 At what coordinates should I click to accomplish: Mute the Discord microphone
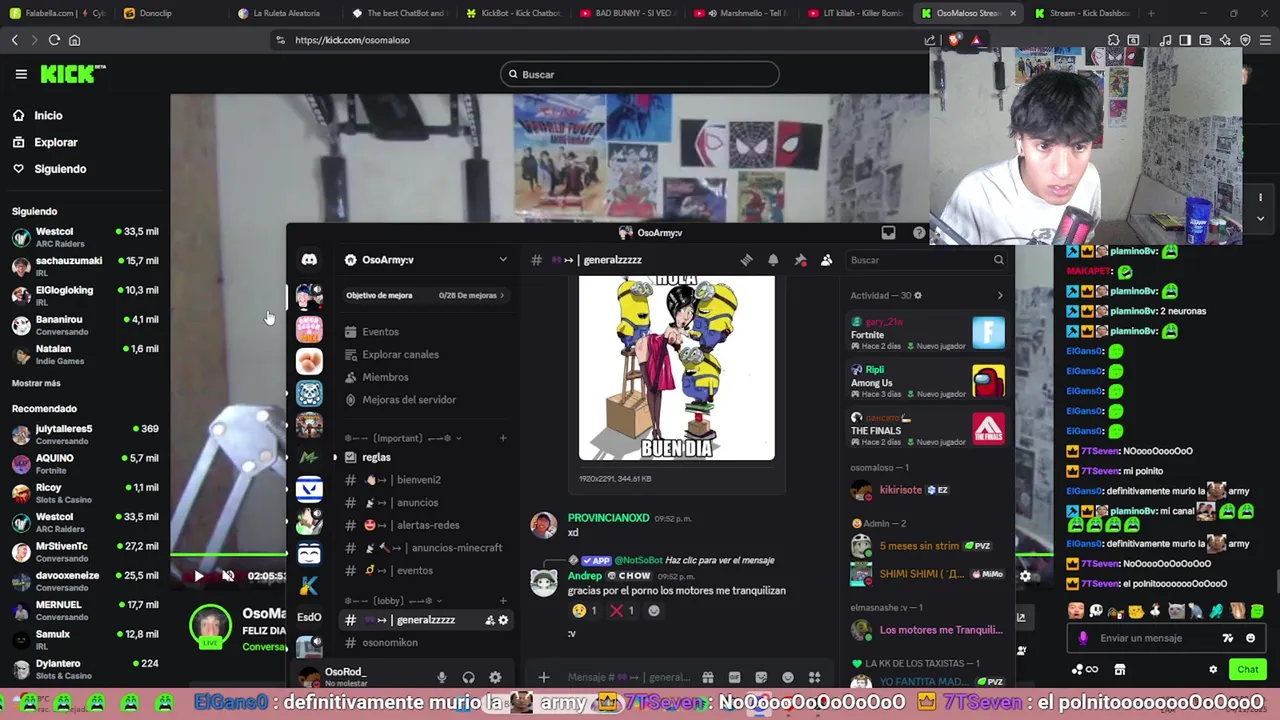click(x=441, y=677)
